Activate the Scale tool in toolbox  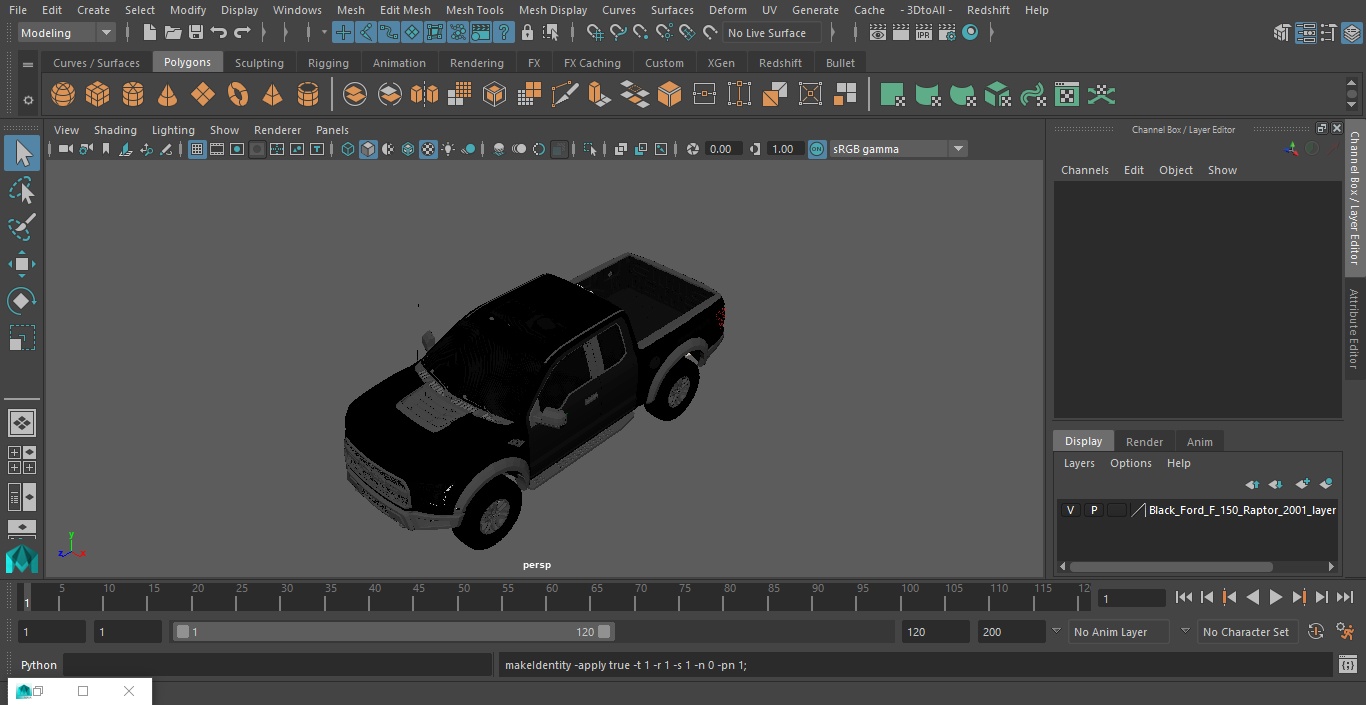pos(22,338)
